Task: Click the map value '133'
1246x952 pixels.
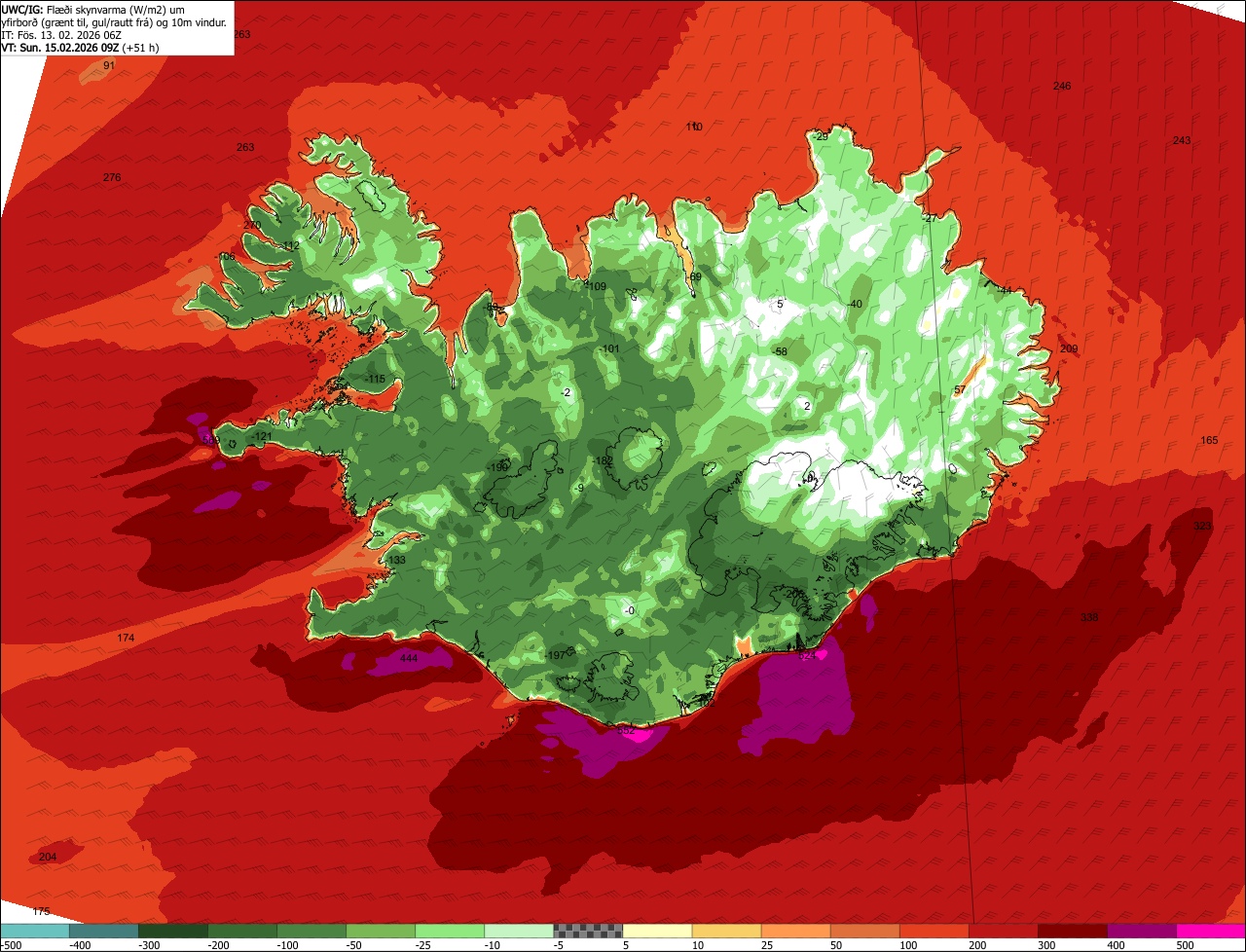Action: [397, 561]
